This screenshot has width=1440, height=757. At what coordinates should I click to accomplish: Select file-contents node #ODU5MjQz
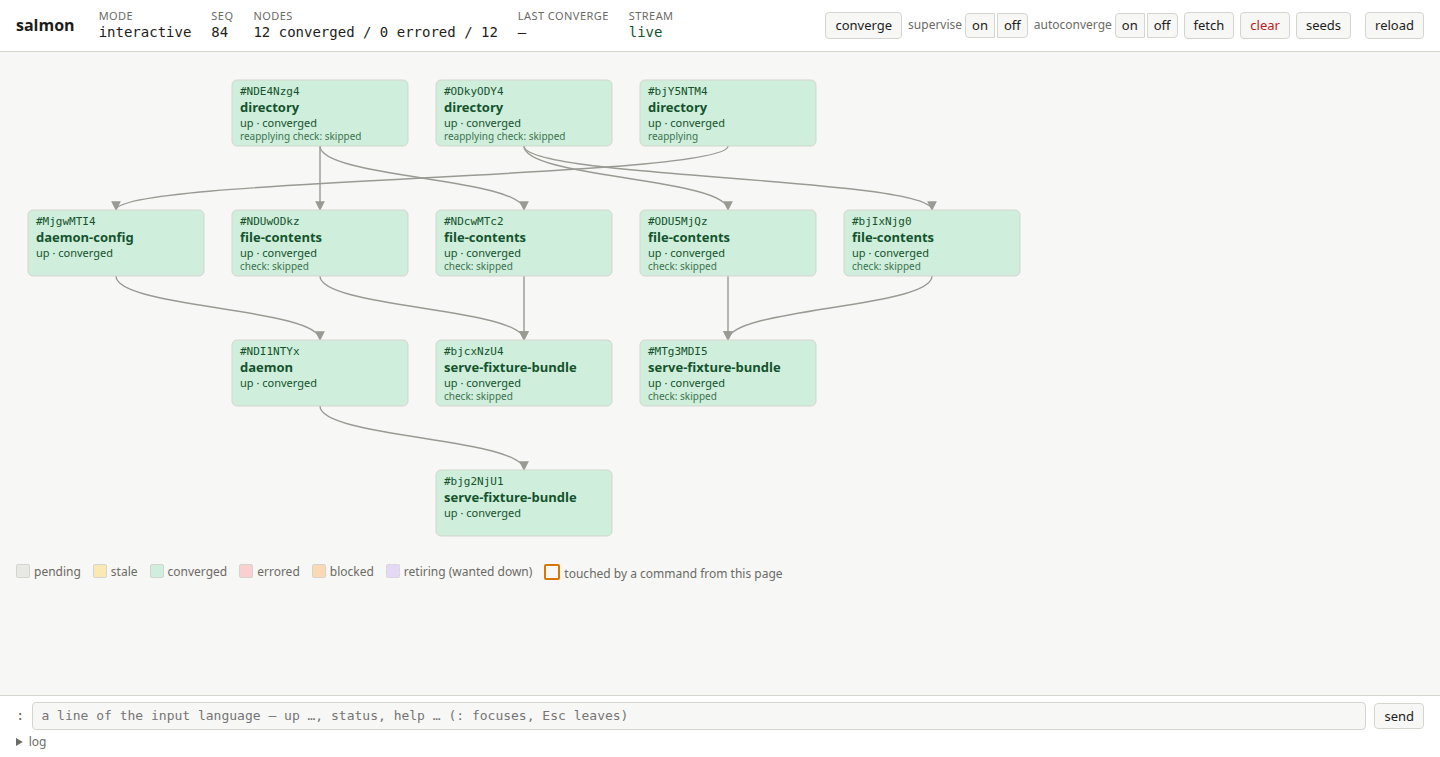(x=728, y=243)
